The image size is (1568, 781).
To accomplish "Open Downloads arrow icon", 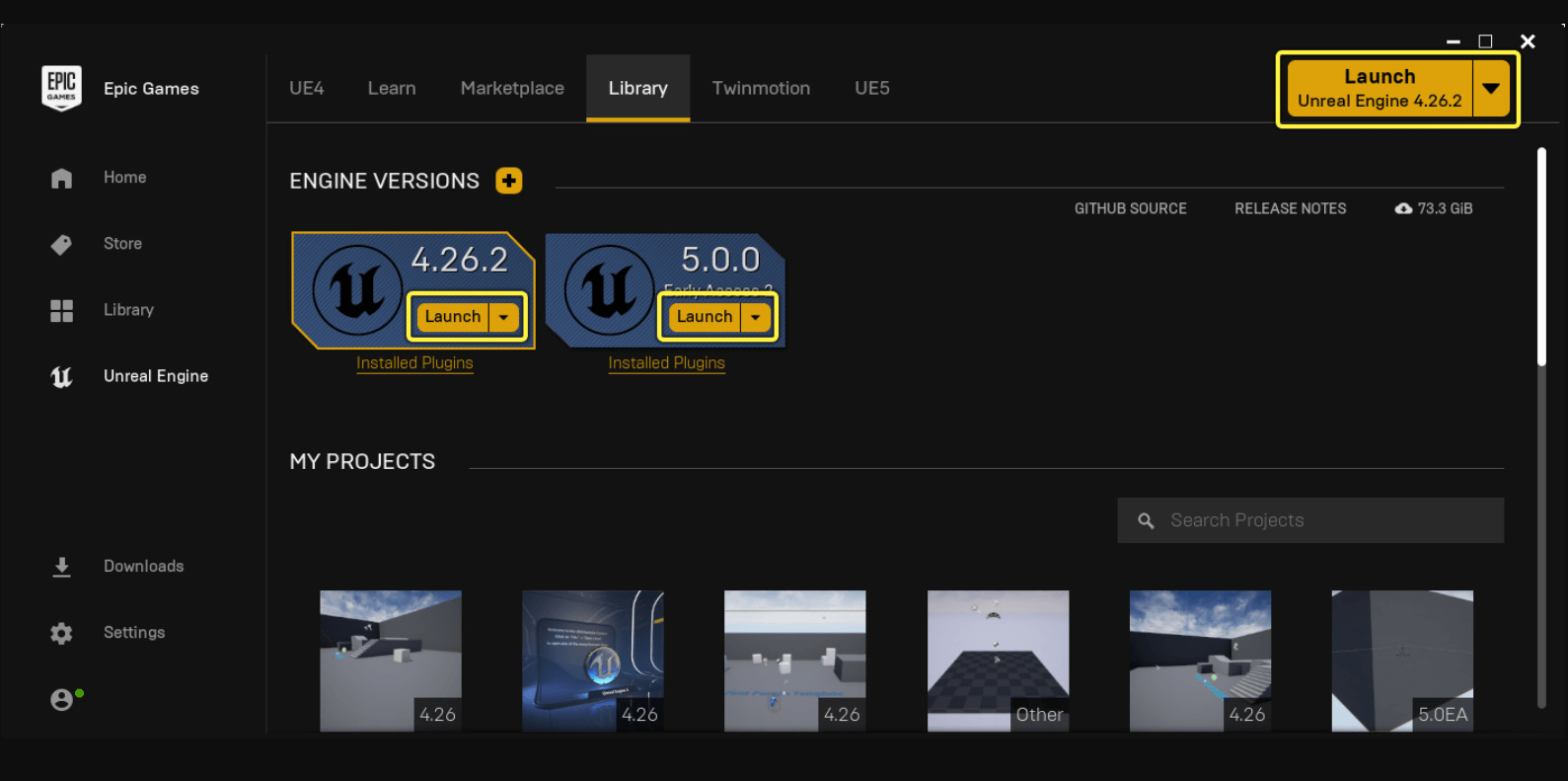I will (61, 567).
